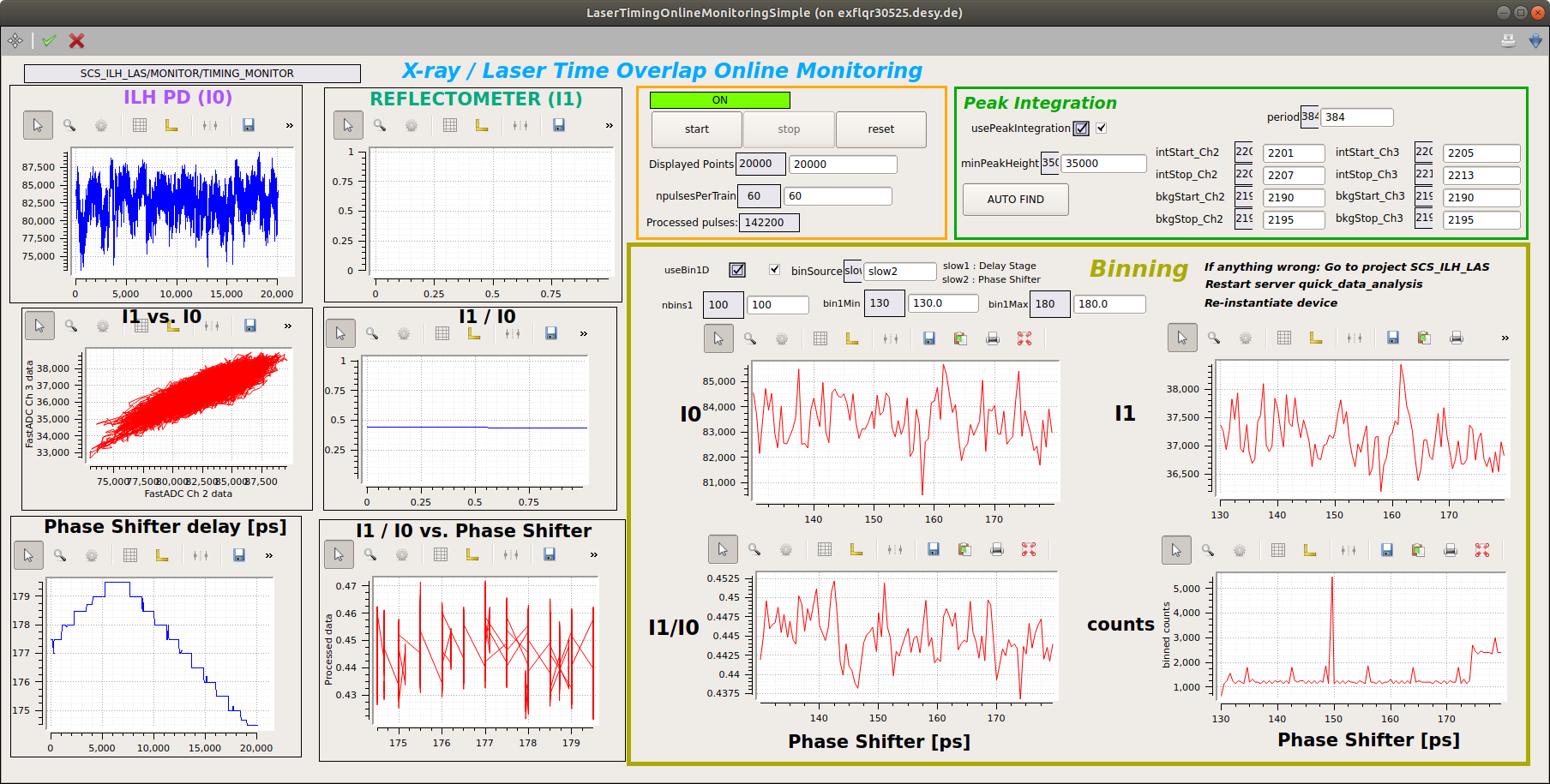Click Processed pulses value 142200
This screenshot has width=1550, height=784.
pyautogui.click(x=769, y=223)
